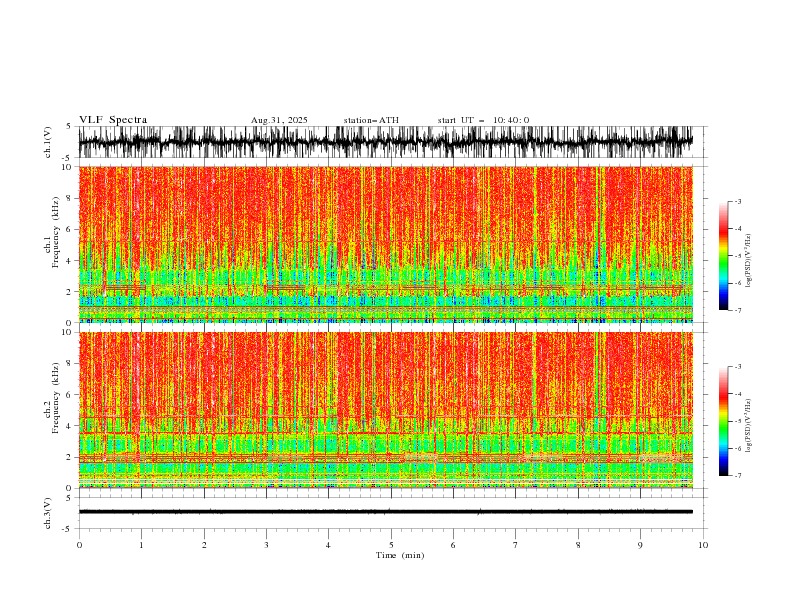Viewport: 792px width, 612px height.
Task: Click the 'Time (min)' axis label
Action: pos(400,555)
